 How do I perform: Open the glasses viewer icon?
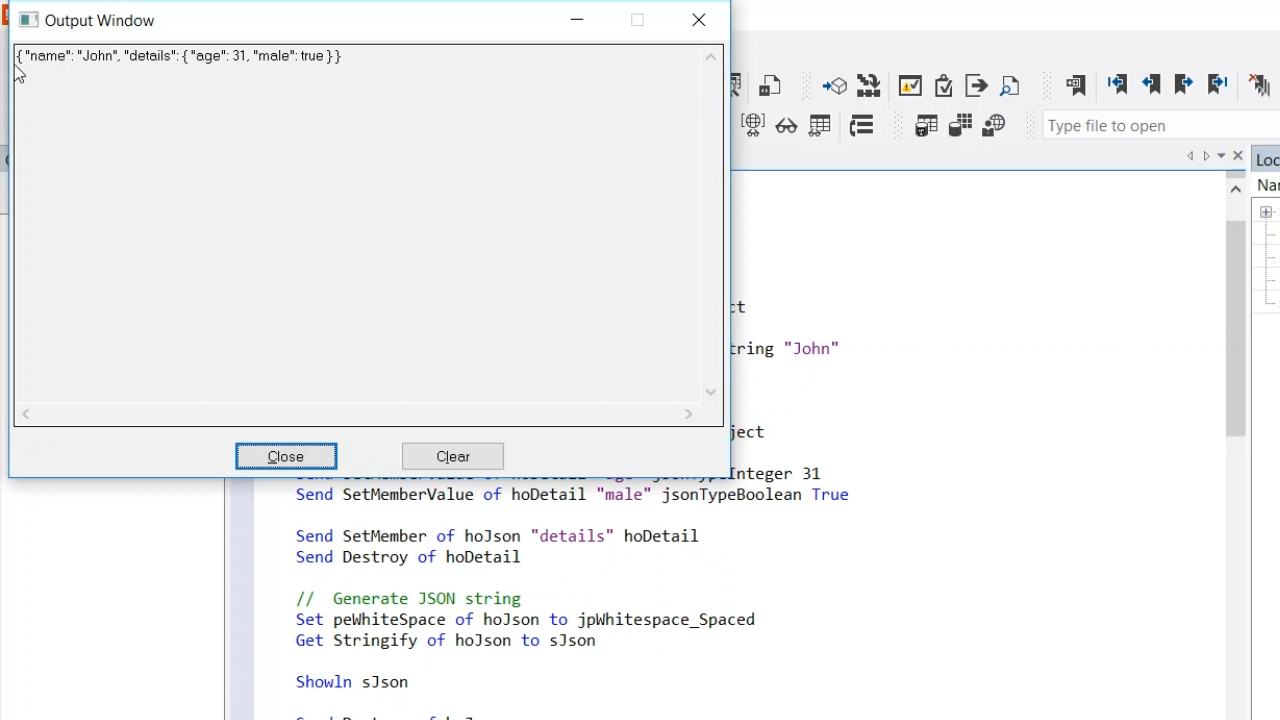coord(786,126)
